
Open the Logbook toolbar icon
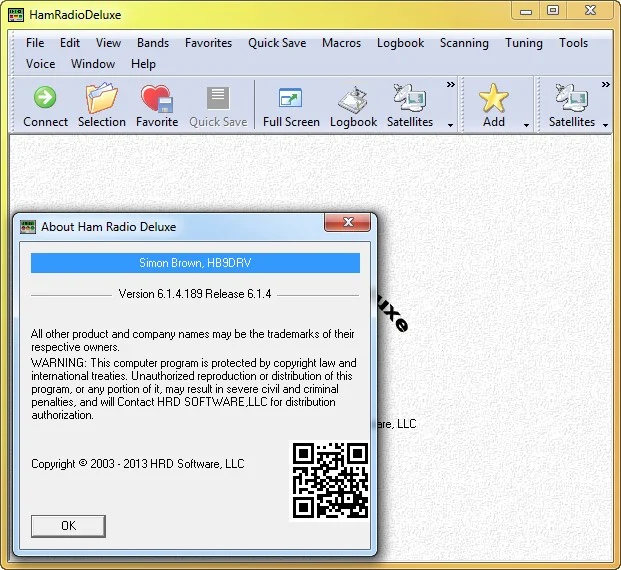[353, 99]
